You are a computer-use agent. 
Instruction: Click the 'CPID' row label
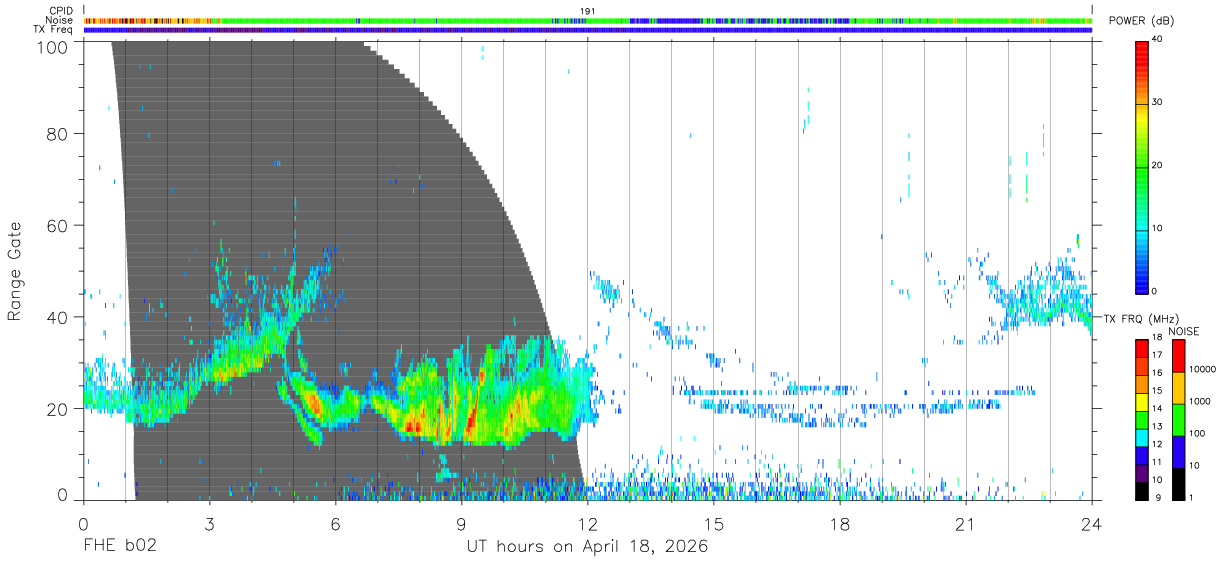pyautogui.click(x=61, y=11)
